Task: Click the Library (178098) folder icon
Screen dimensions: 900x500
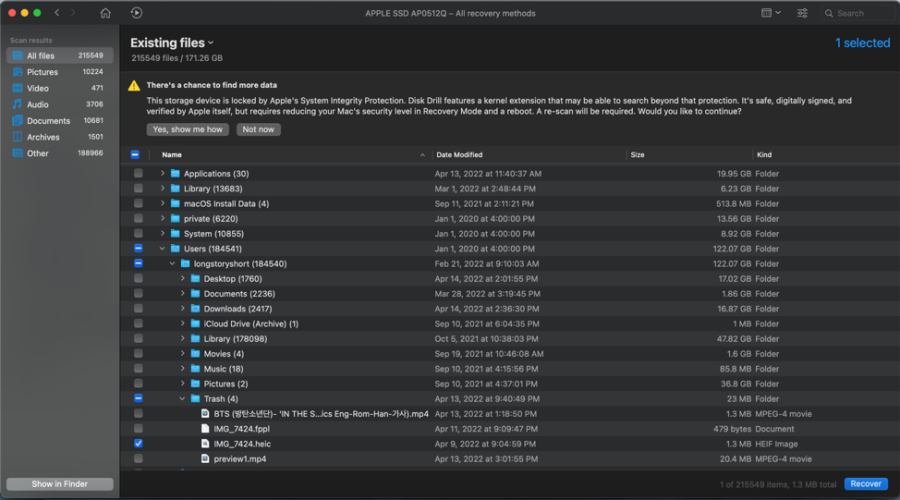Action: (195, 339)
